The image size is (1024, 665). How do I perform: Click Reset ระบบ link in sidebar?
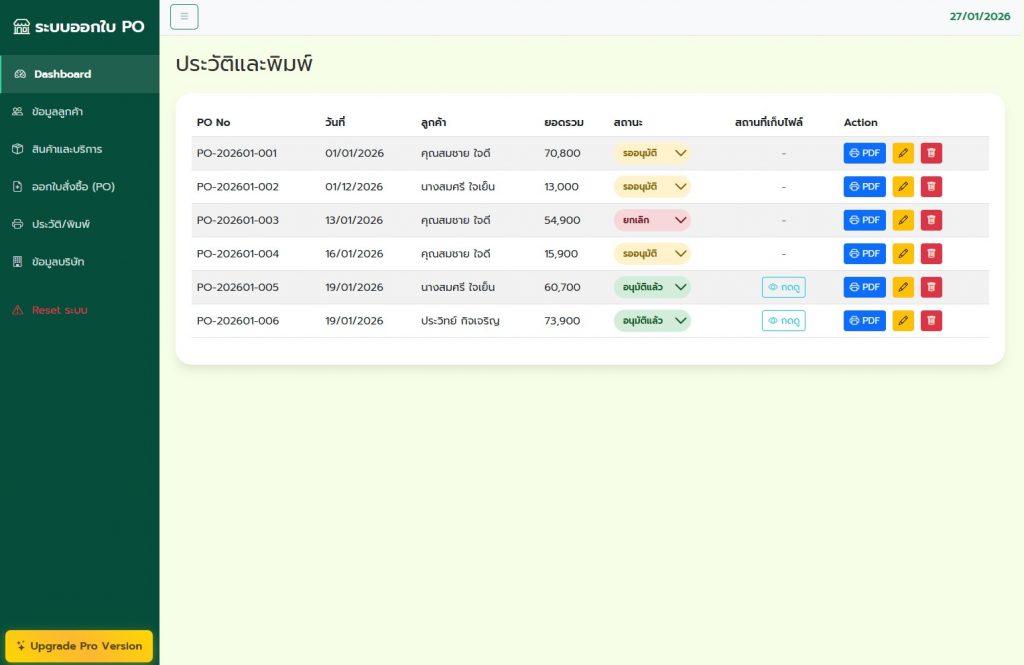point(59,310)
